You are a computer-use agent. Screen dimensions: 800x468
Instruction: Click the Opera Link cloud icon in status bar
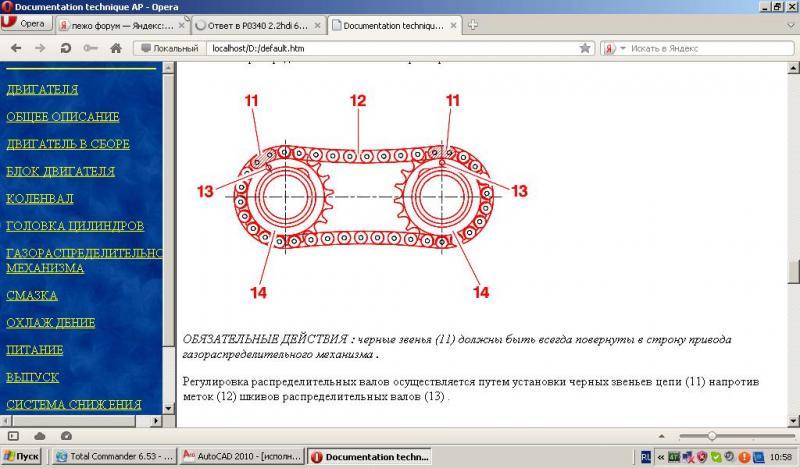click(40, 436)
